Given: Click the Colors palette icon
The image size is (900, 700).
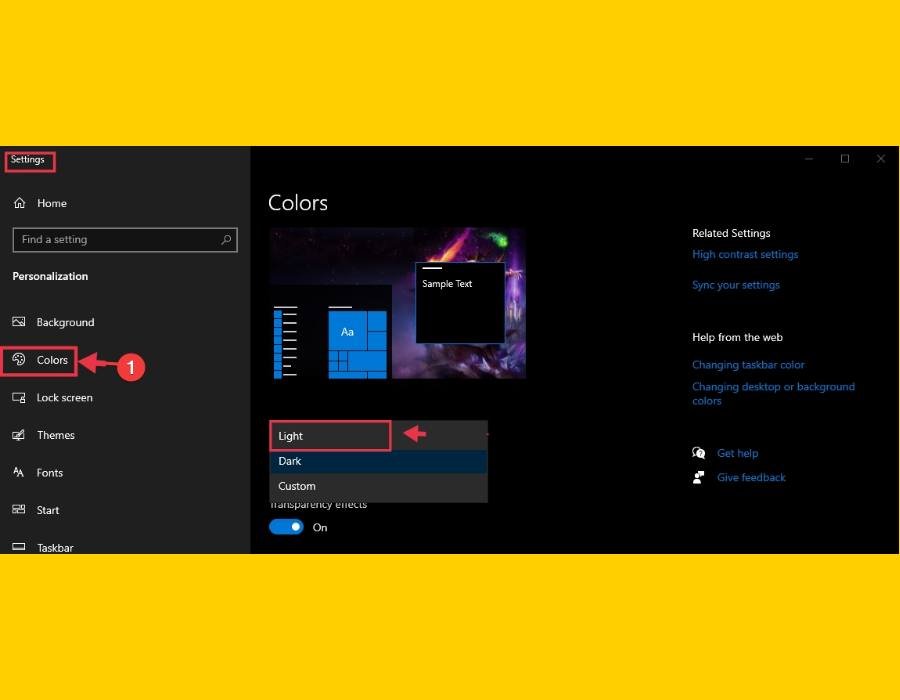Looking at the screenshot, I should tap(19, 360).
